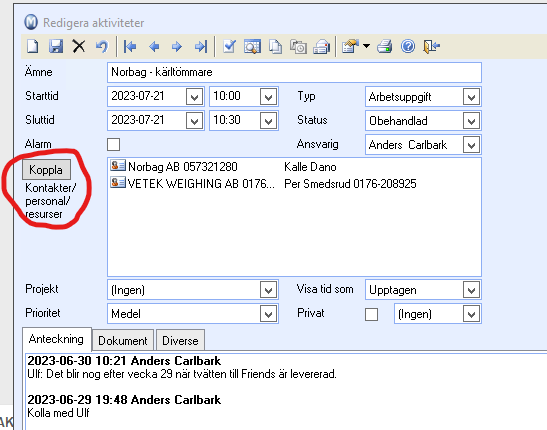Expand the Projekt dropdown
Image resolution: width=547 pixels, height=430 pixels.
(268, 290)
